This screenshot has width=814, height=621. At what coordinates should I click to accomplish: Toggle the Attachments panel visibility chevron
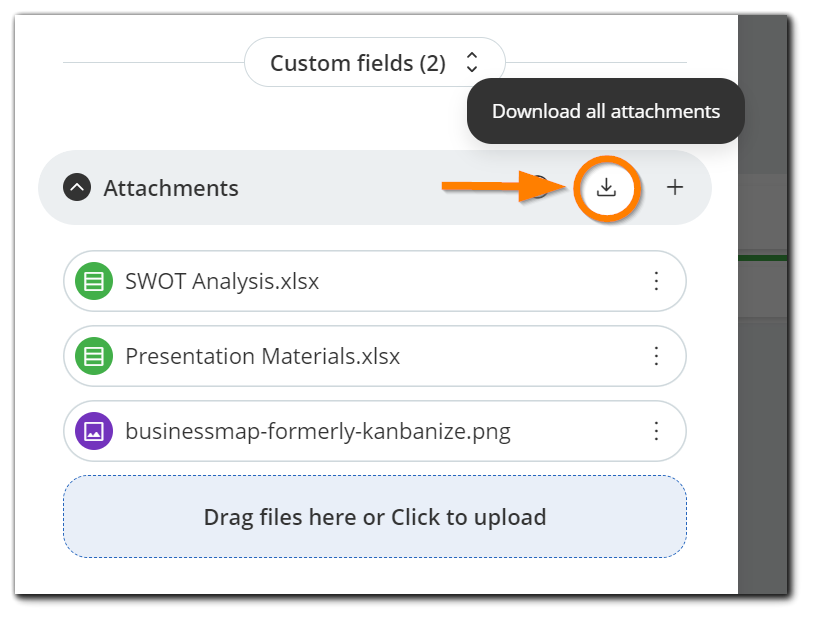coord(76,187)
